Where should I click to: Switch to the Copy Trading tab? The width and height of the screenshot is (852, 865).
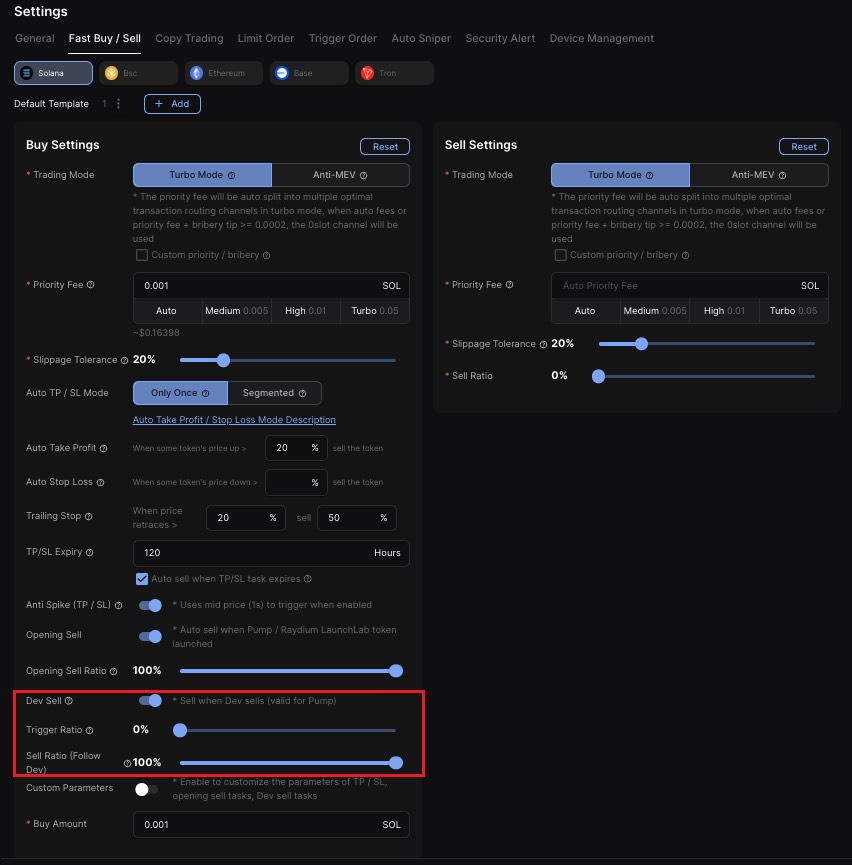(x=189, y=38)
